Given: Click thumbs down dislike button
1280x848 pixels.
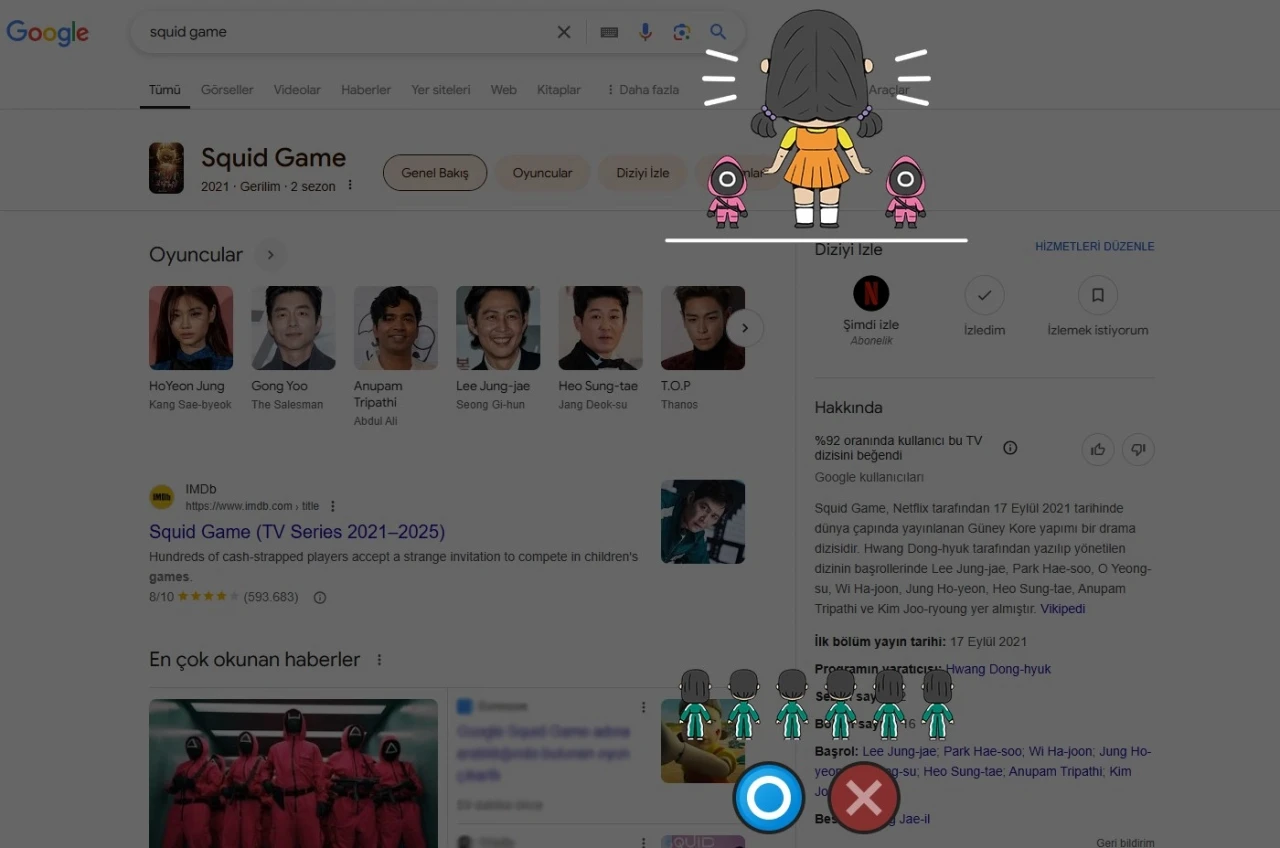Looking at the screenshot, I should [x=1138, y=449].
